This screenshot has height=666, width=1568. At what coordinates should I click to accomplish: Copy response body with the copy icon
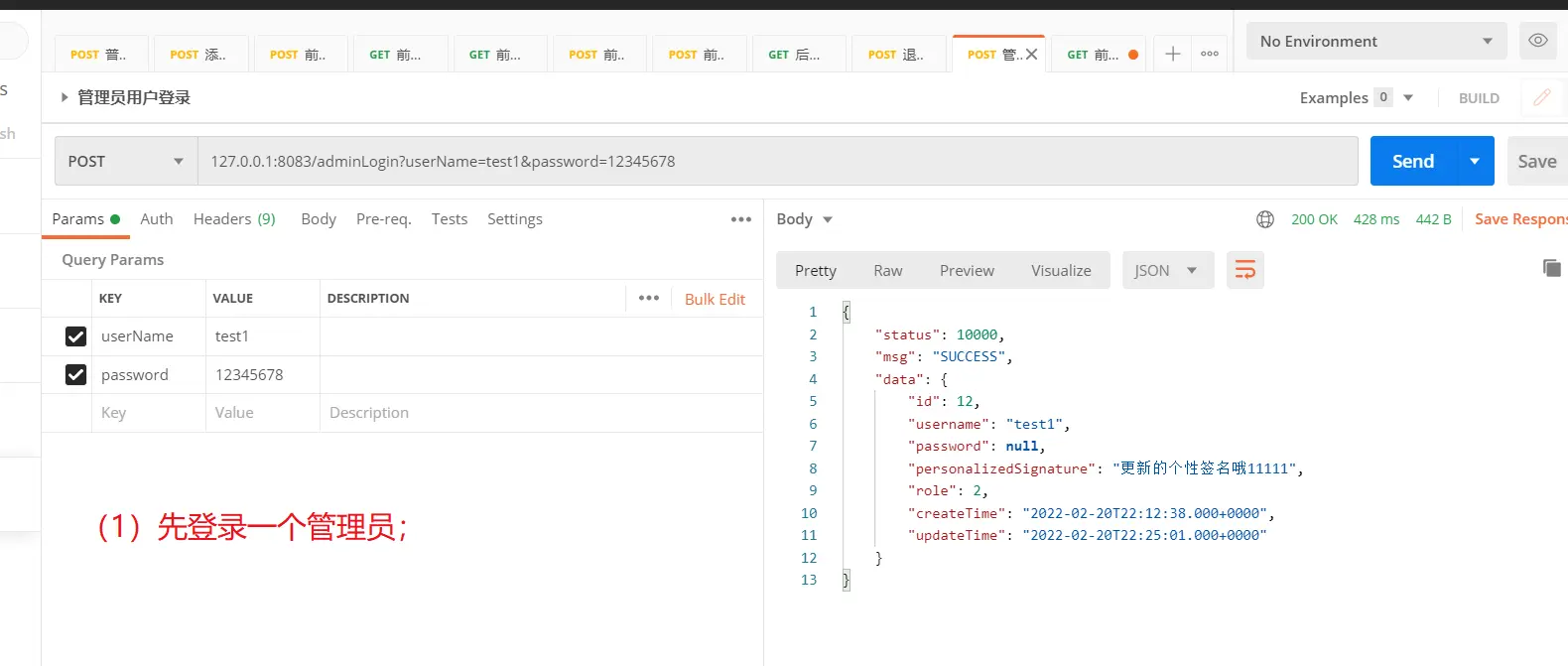pos(1551,268)
